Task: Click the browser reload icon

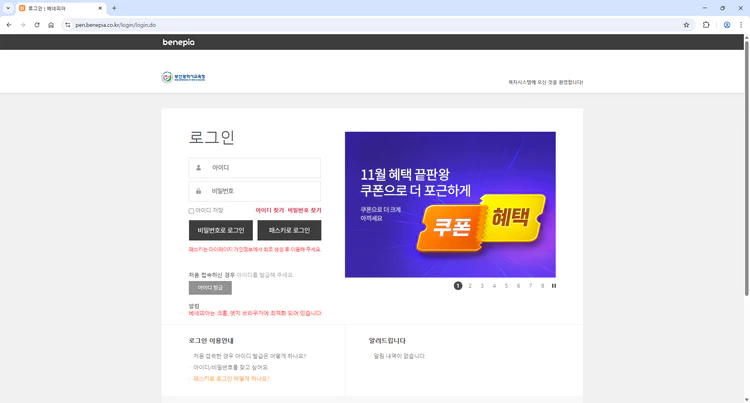Action: (37, 25)
